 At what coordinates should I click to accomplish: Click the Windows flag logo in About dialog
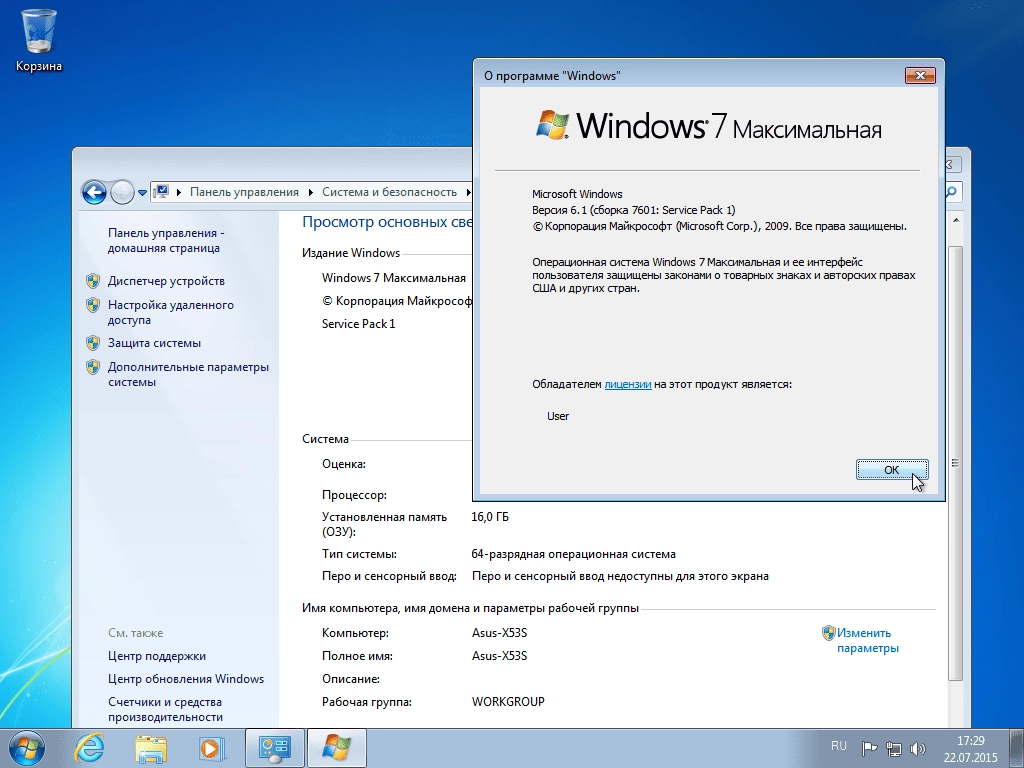(x=552, y=125)
